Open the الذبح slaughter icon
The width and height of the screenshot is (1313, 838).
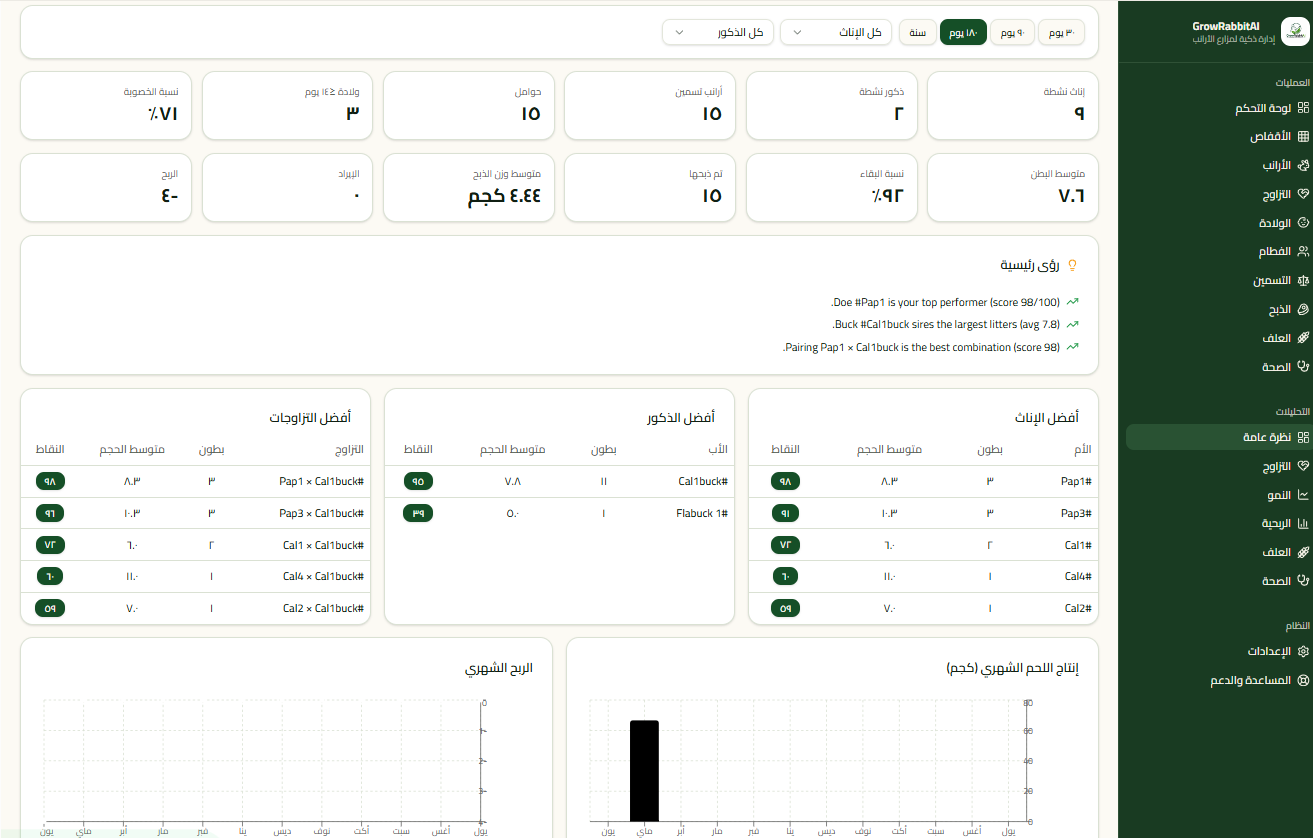[1303, 310]
